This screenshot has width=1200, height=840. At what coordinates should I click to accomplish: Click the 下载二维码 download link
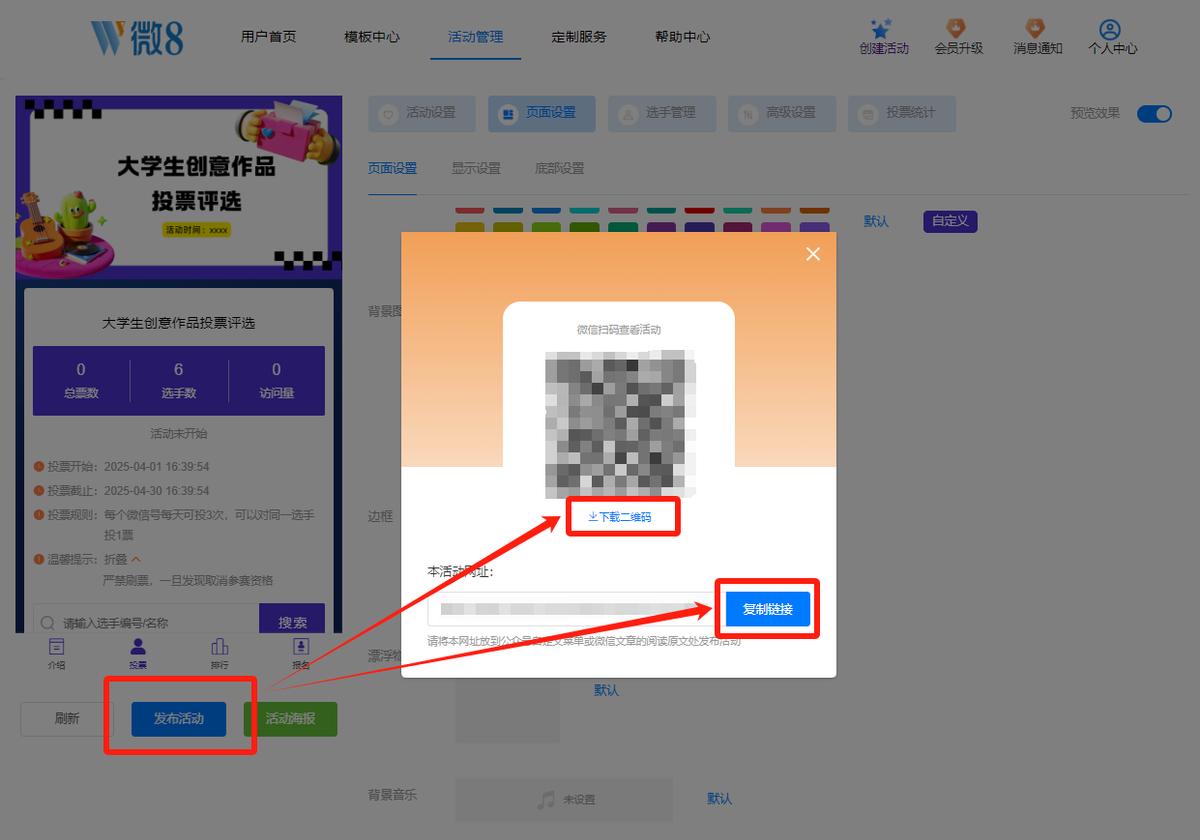tap(620, 517)
